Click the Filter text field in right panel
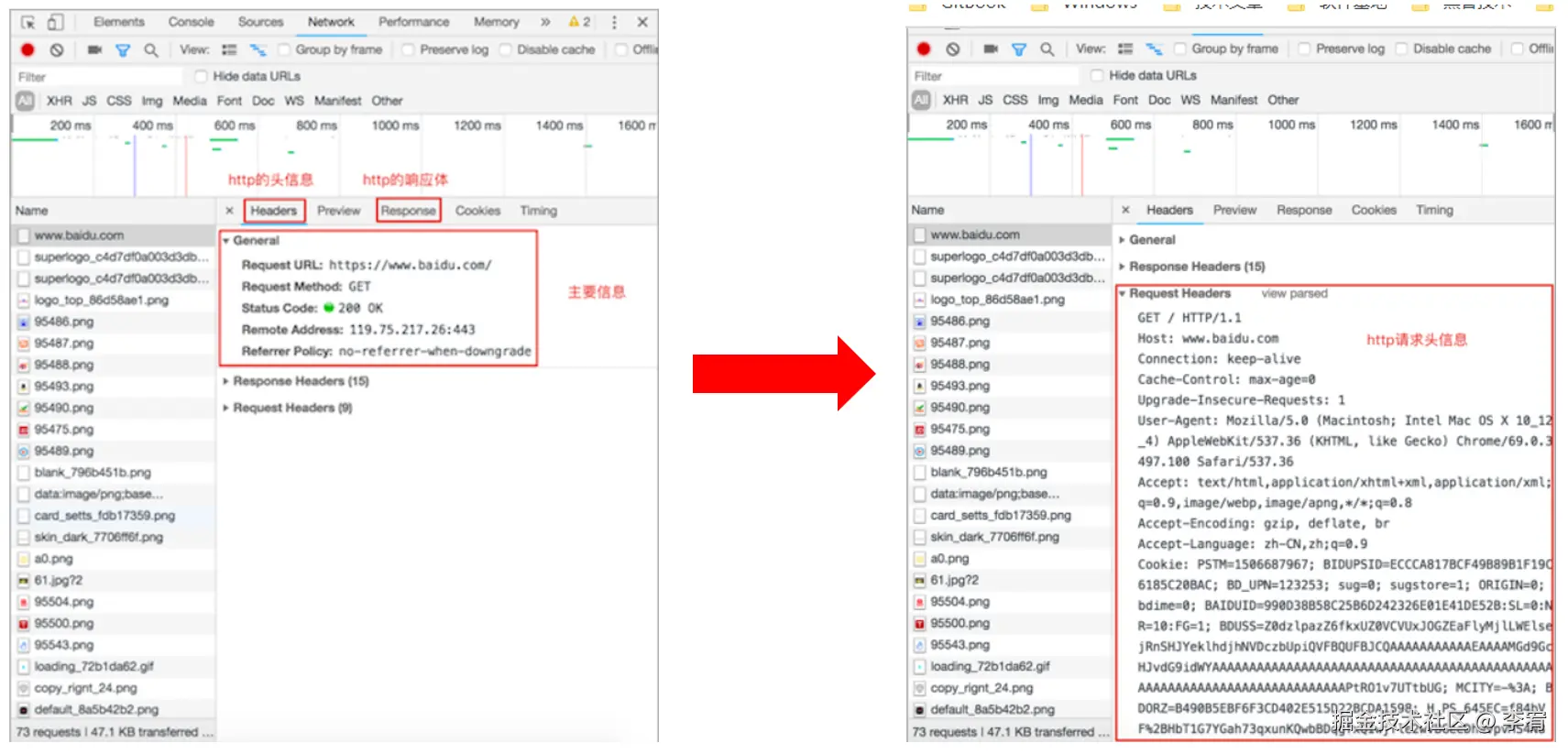The height and width of the screenshot is (754, 1568). tap(994, 76)
